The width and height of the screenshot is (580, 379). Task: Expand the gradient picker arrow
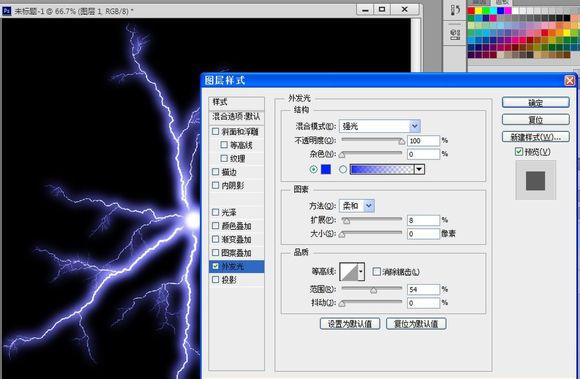419,169
